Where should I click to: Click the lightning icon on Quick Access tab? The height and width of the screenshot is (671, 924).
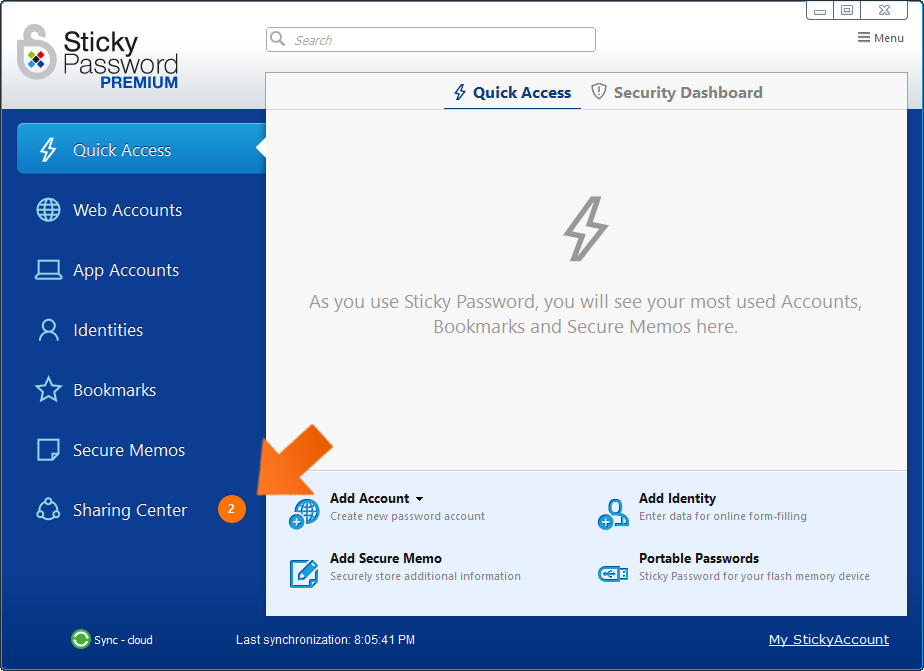(460, 92)
